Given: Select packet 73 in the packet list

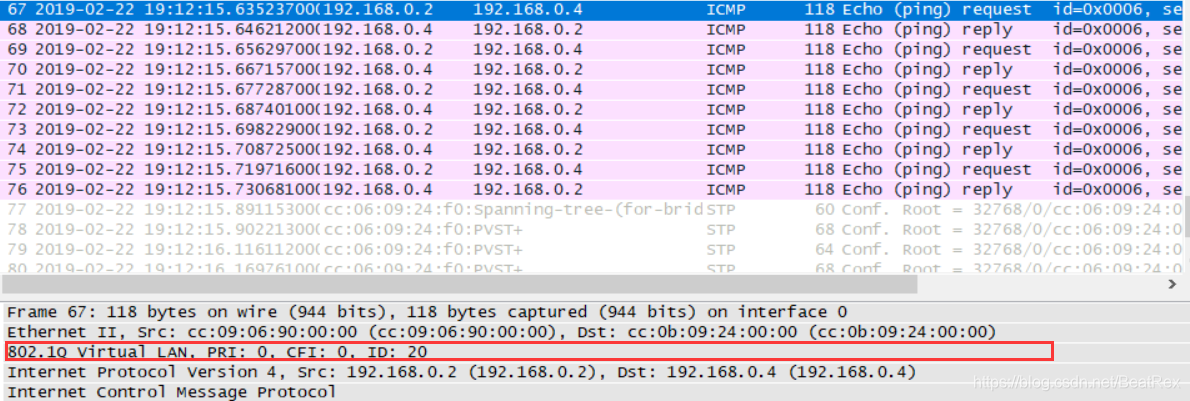Looking at the screenshot, I should (591, 129).
